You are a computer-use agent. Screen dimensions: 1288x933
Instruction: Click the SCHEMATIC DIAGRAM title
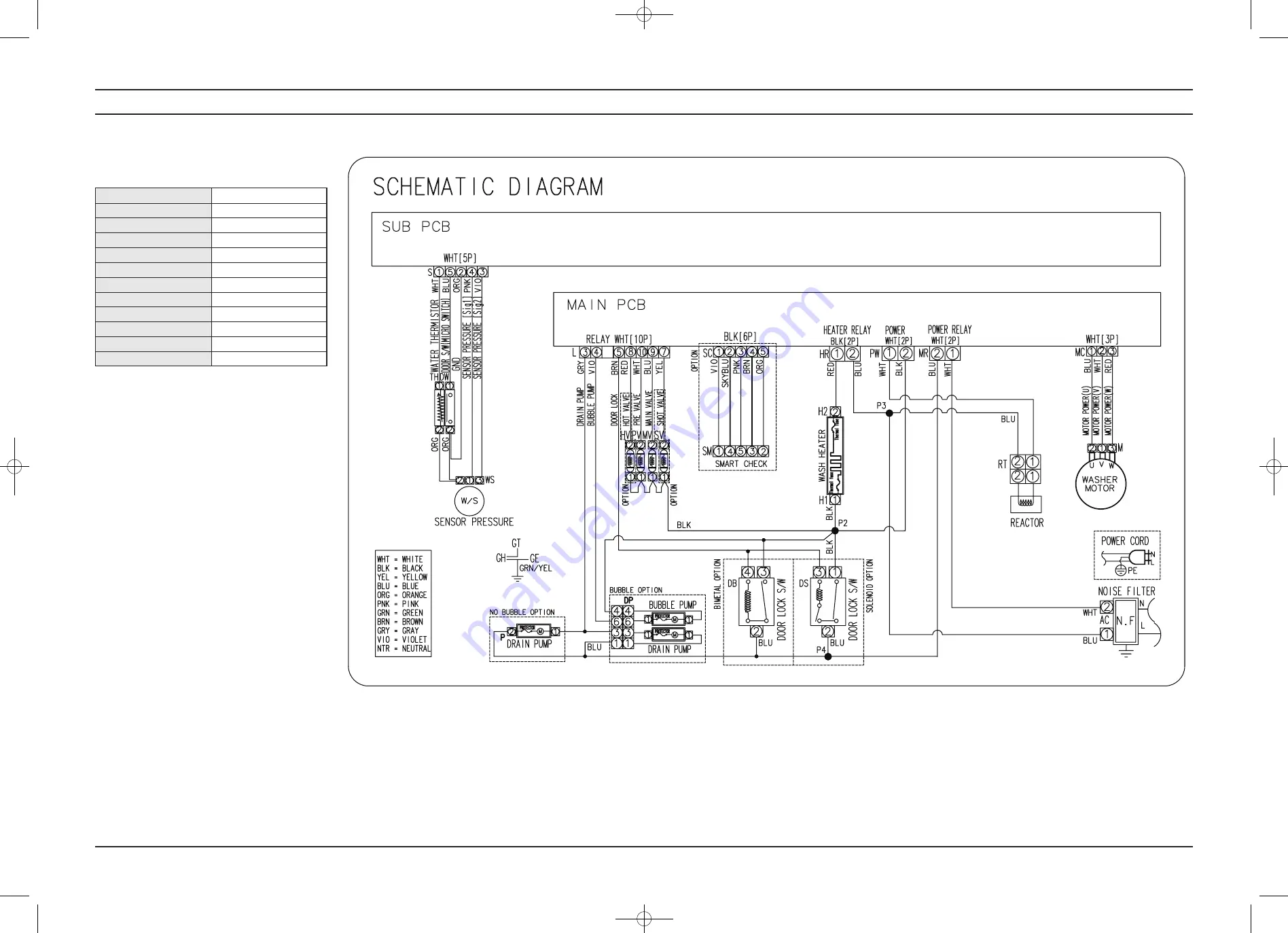488,187
